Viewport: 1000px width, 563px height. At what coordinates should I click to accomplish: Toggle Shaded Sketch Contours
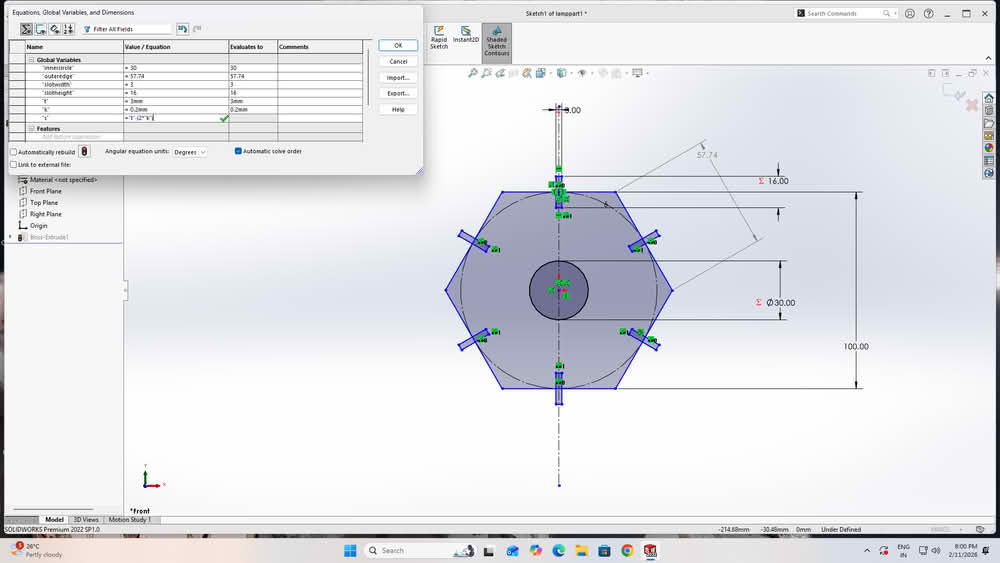[x=496, y=41]
